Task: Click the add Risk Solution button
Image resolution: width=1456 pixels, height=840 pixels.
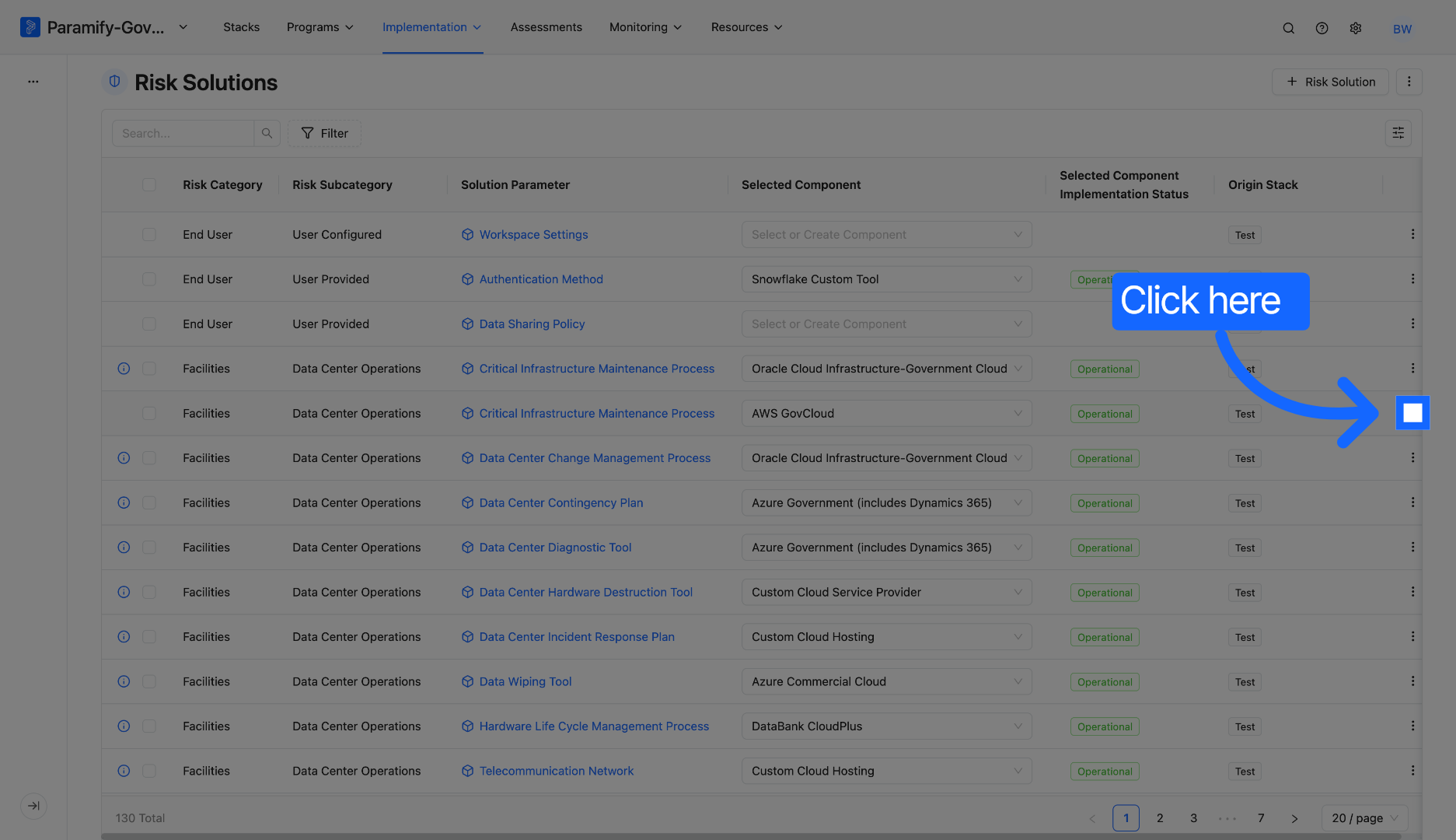Action: pos(1330,82)
